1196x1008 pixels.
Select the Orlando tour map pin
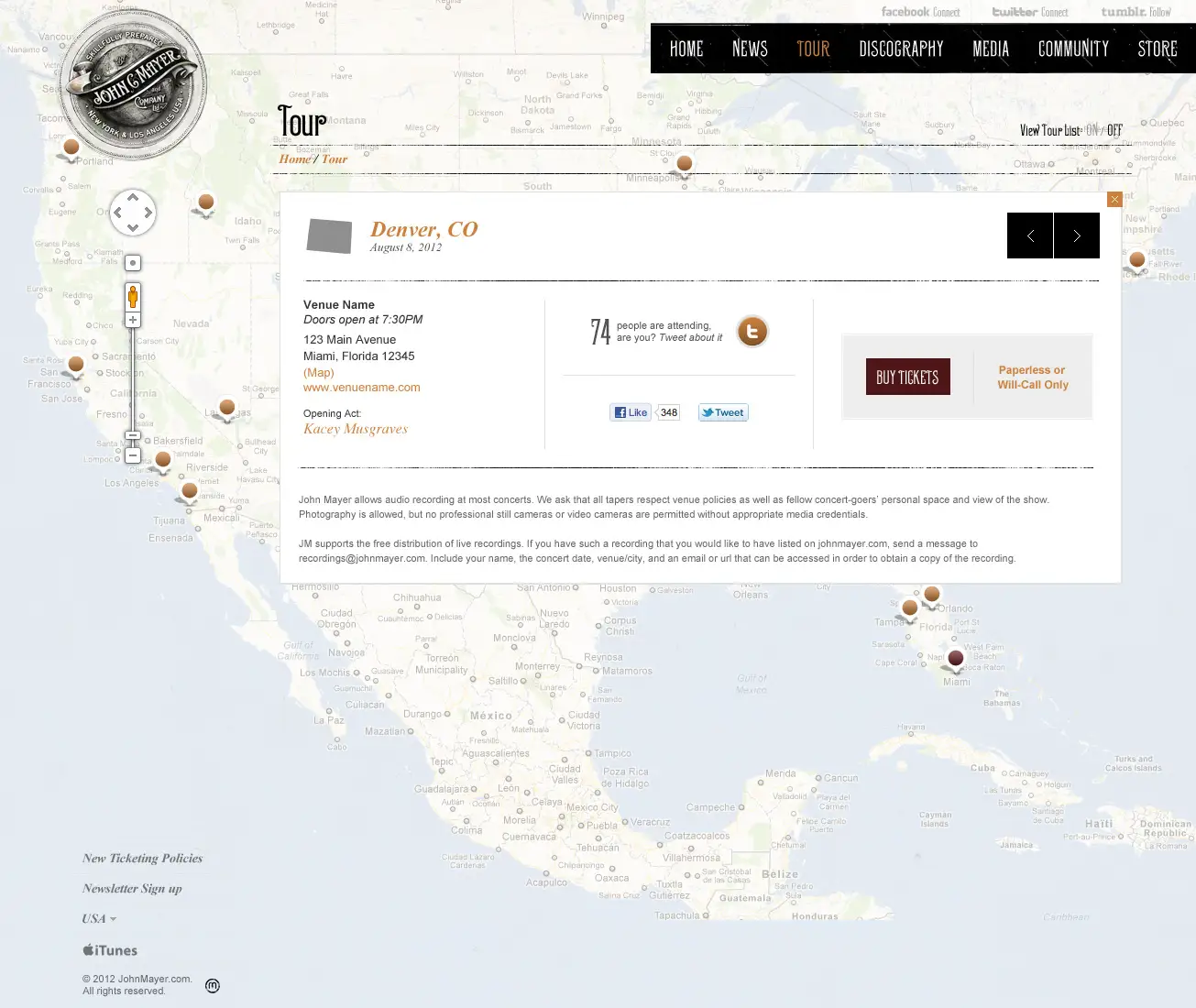pyautogui.click(x=932, y=596)
